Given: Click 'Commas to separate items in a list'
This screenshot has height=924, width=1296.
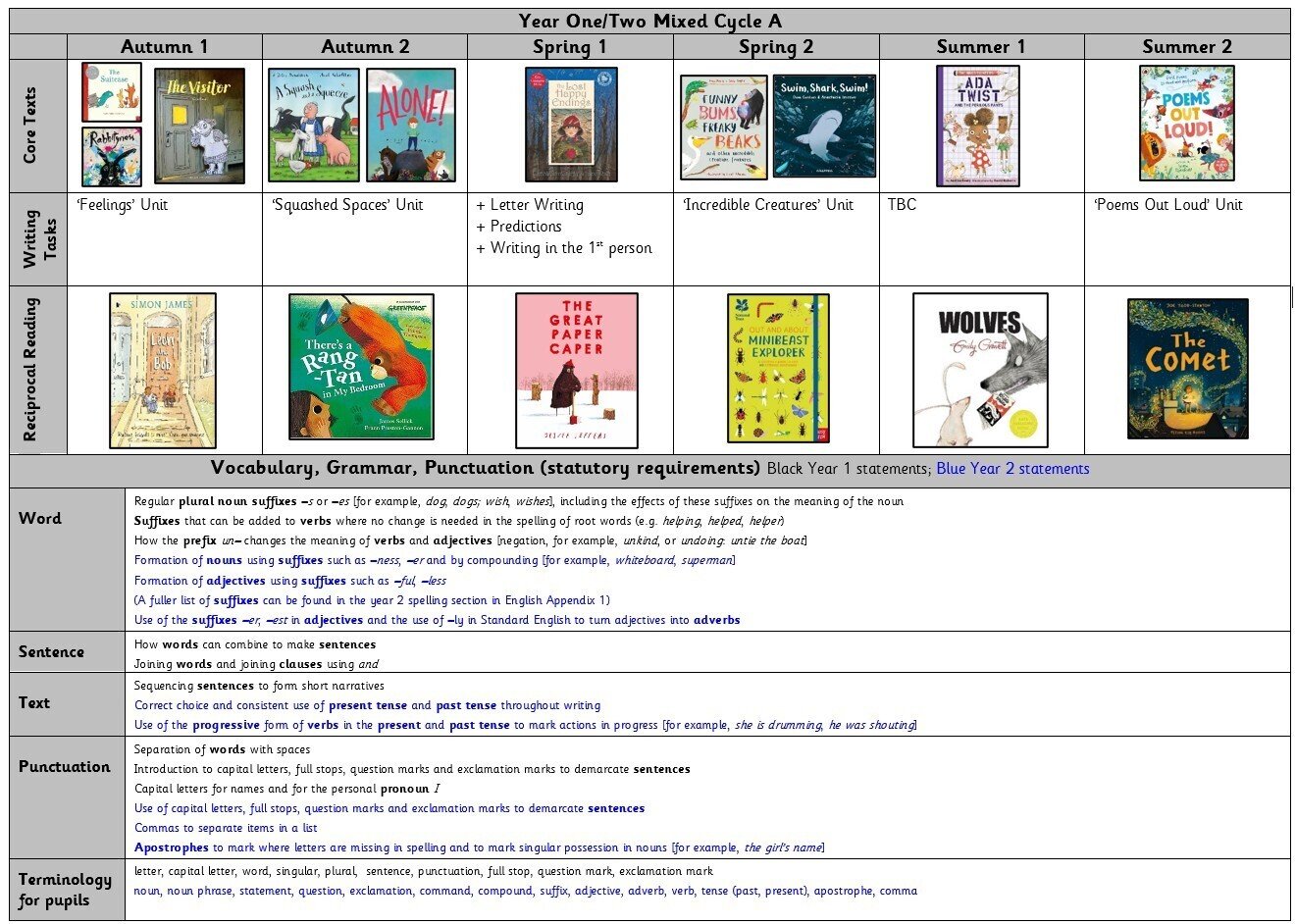Looking at the screenshot, I should point(226,828).
